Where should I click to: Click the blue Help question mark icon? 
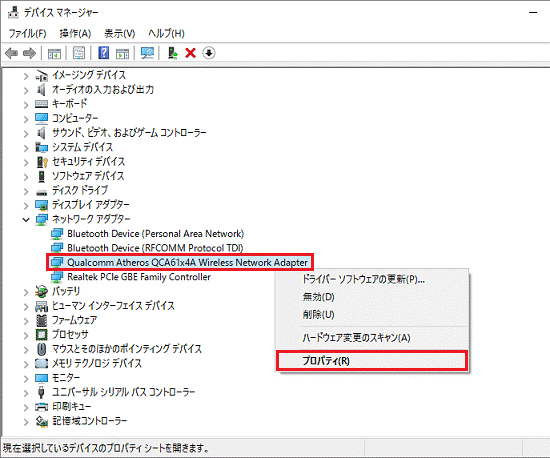pyautogui.click(x=103, y=53)
